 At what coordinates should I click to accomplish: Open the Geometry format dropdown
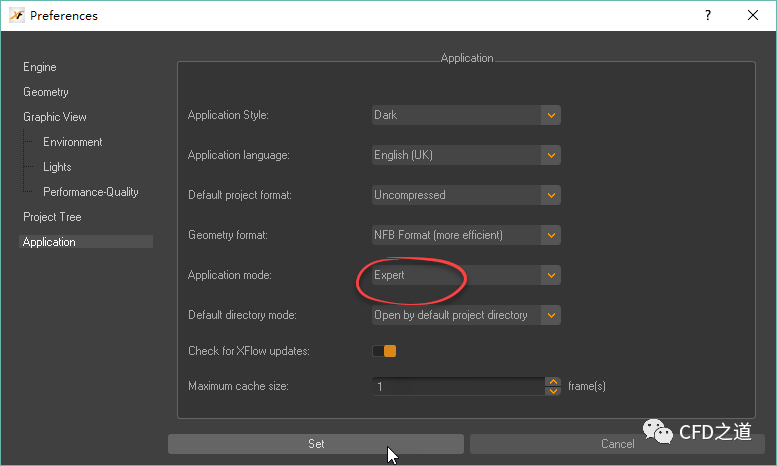(x=465, y=235)
